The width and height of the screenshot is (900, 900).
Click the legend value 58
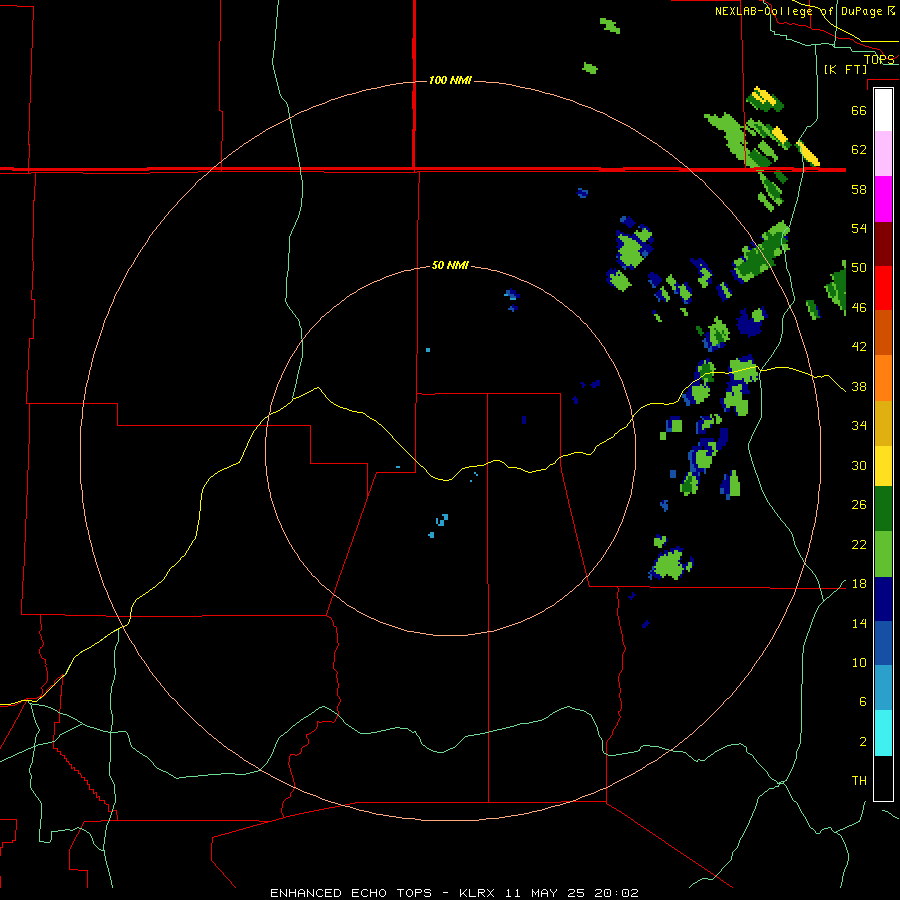859,189
